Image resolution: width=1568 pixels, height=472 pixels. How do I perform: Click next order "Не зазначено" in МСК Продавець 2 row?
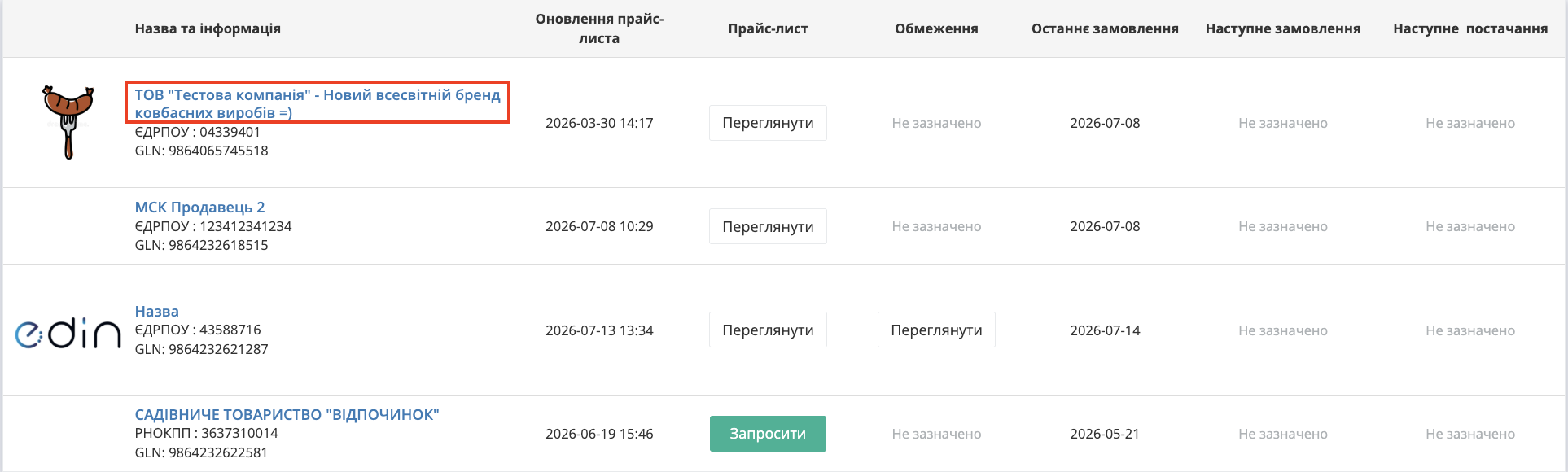point(1283,226)
